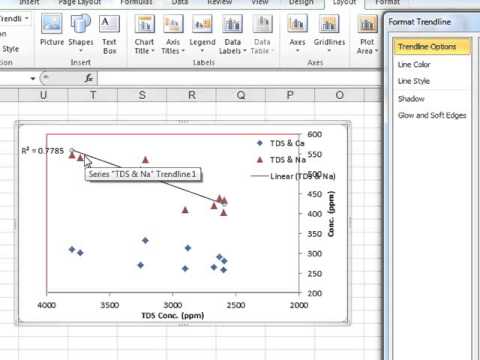Select column header R

[x=192, y=95]
